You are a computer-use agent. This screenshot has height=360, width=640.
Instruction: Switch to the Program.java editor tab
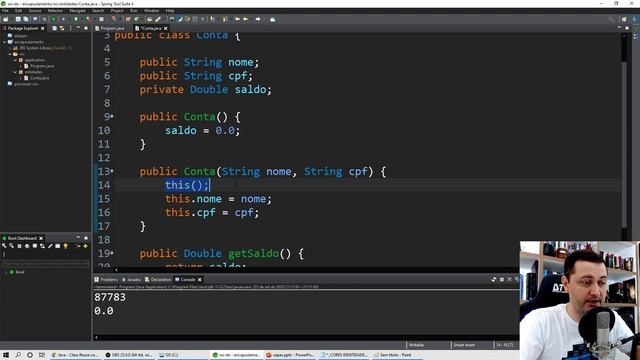click(109, 28)
